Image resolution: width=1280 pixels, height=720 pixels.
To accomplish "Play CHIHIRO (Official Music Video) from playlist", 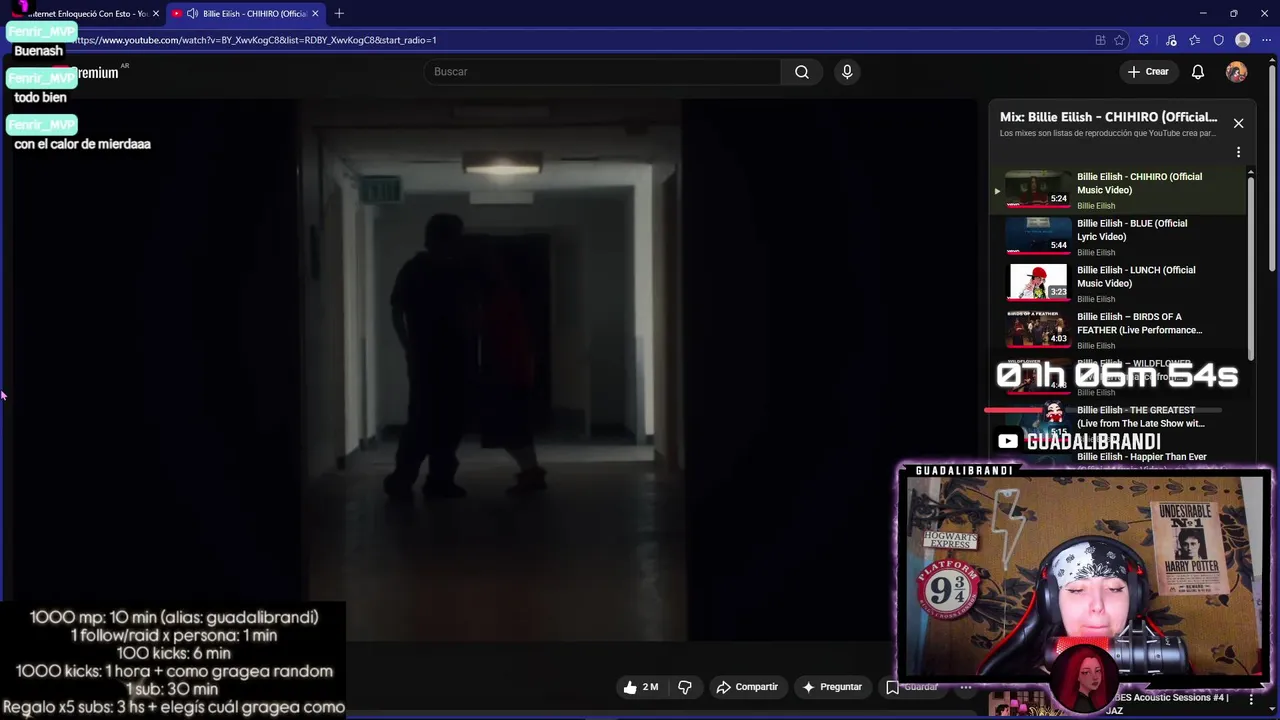I will click(1120, 190).
